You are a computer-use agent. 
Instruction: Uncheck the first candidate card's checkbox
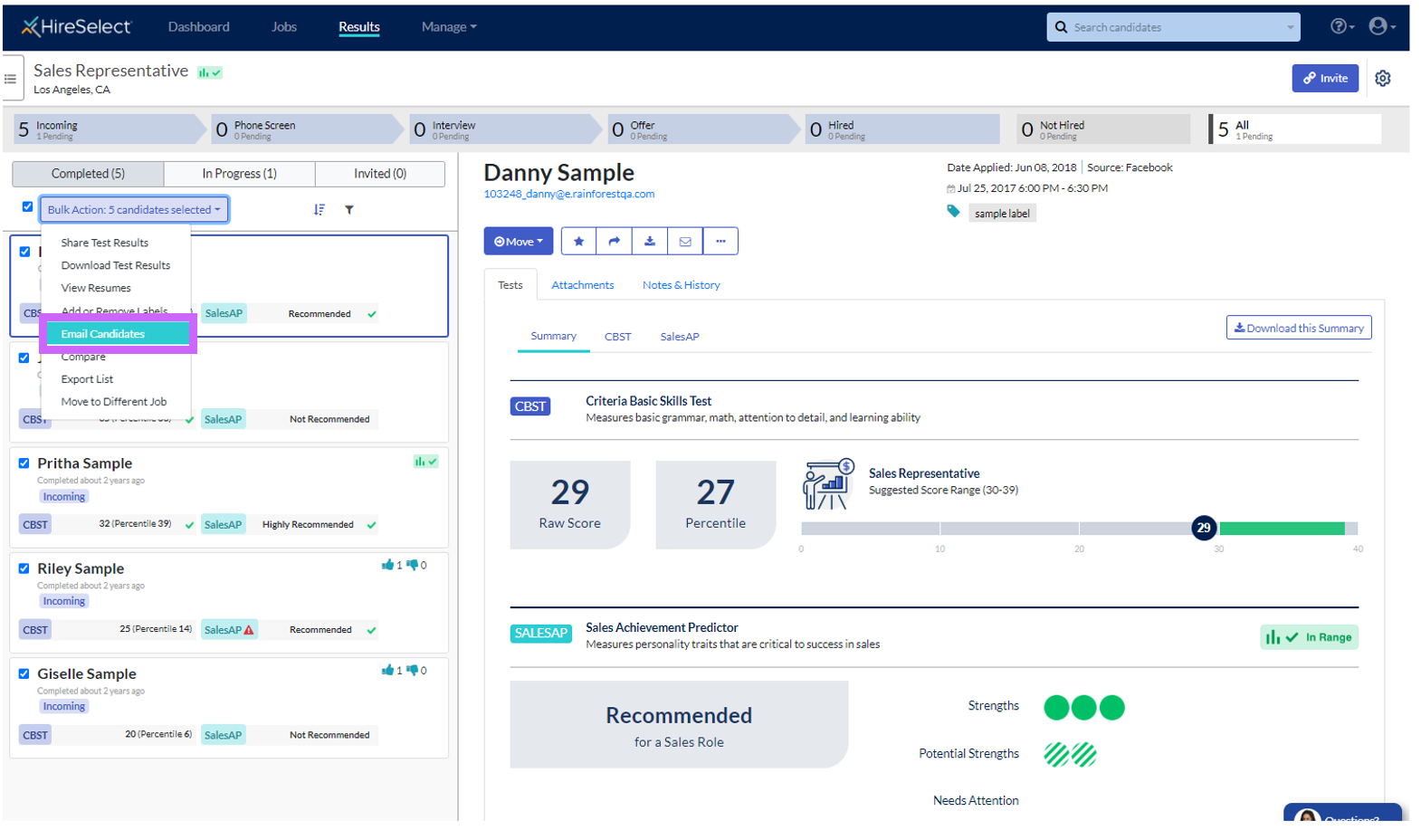point(24,252)
